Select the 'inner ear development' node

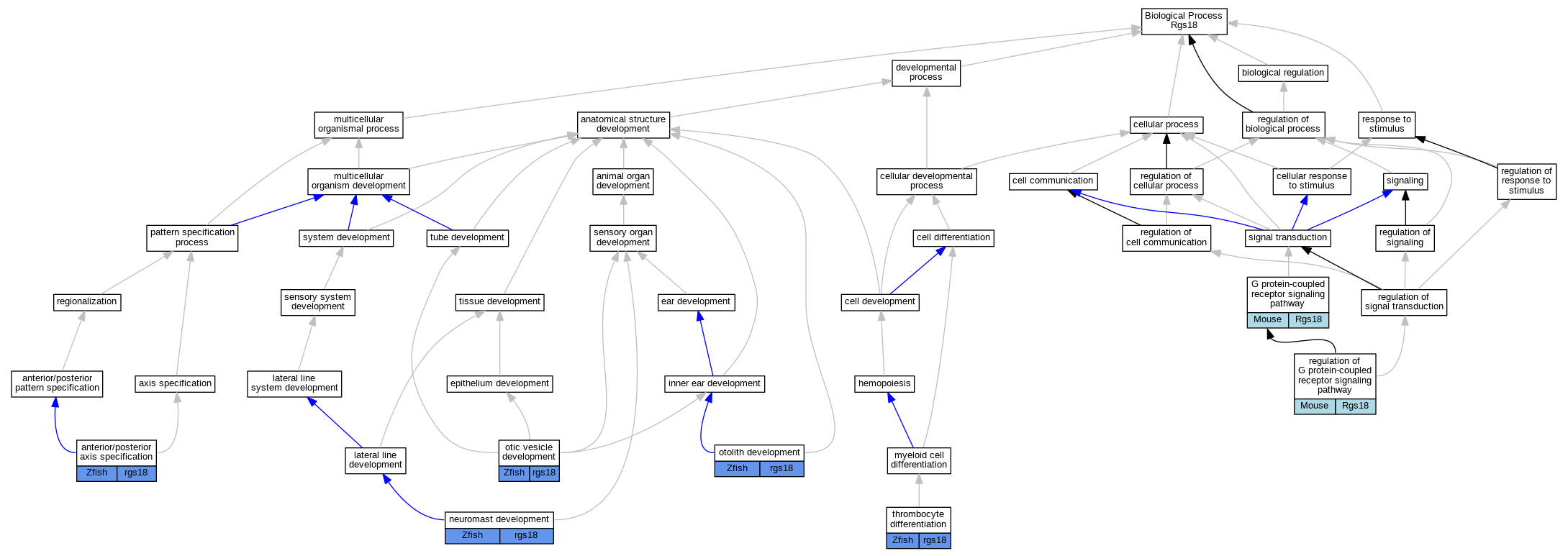coord(715,384)
